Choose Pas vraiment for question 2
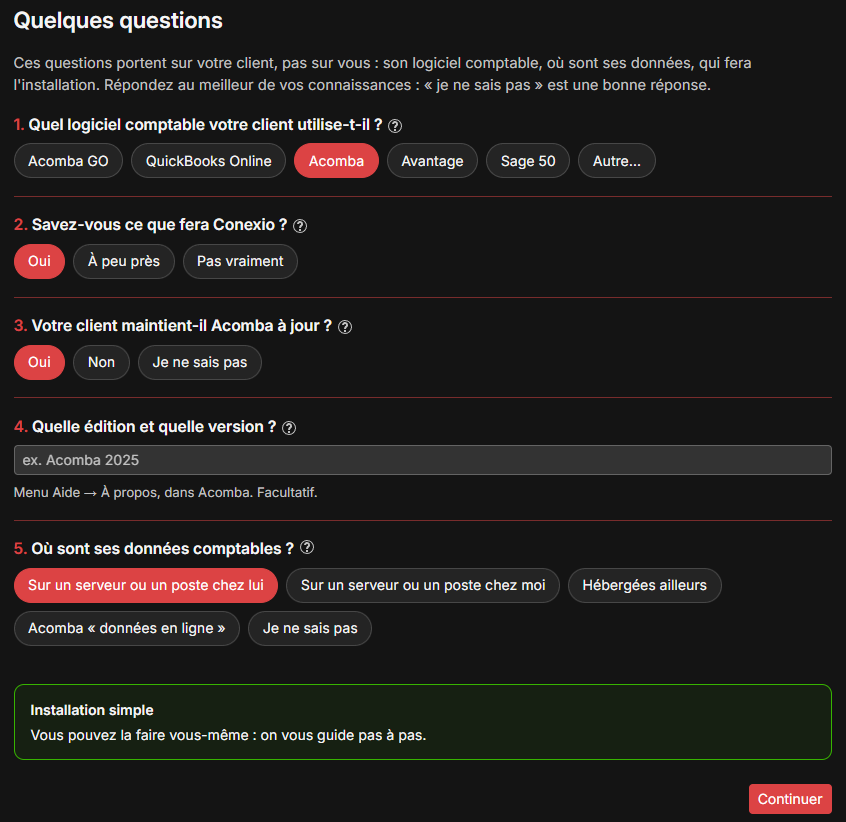This screenshot has width=846, height=822. [x=240, y=262]
